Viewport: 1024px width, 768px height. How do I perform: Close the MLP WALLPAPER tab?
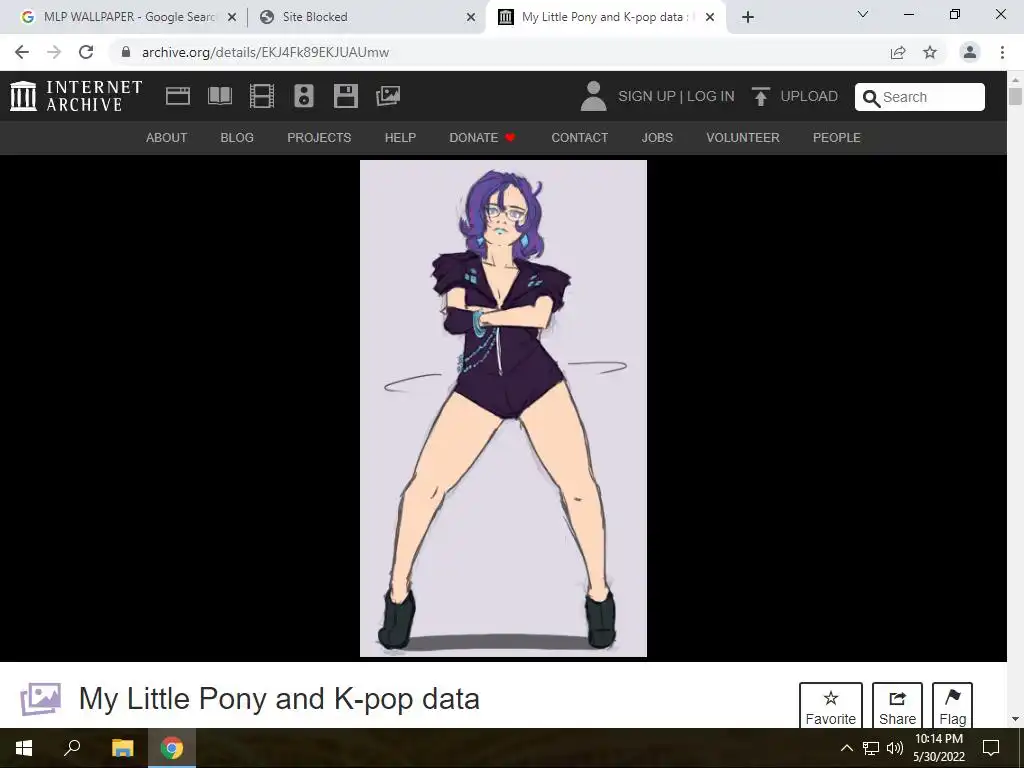pos(232,18)
